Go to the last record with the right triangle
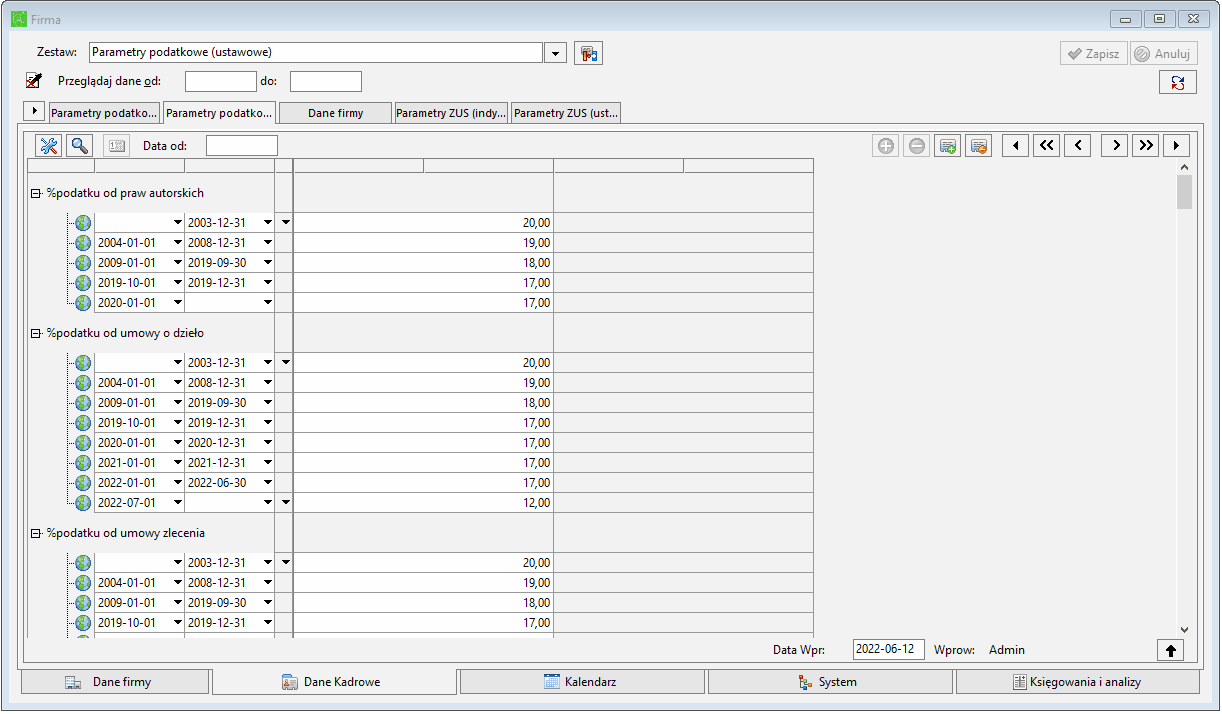The image size is (1222, 714). tap(1176, 146)
